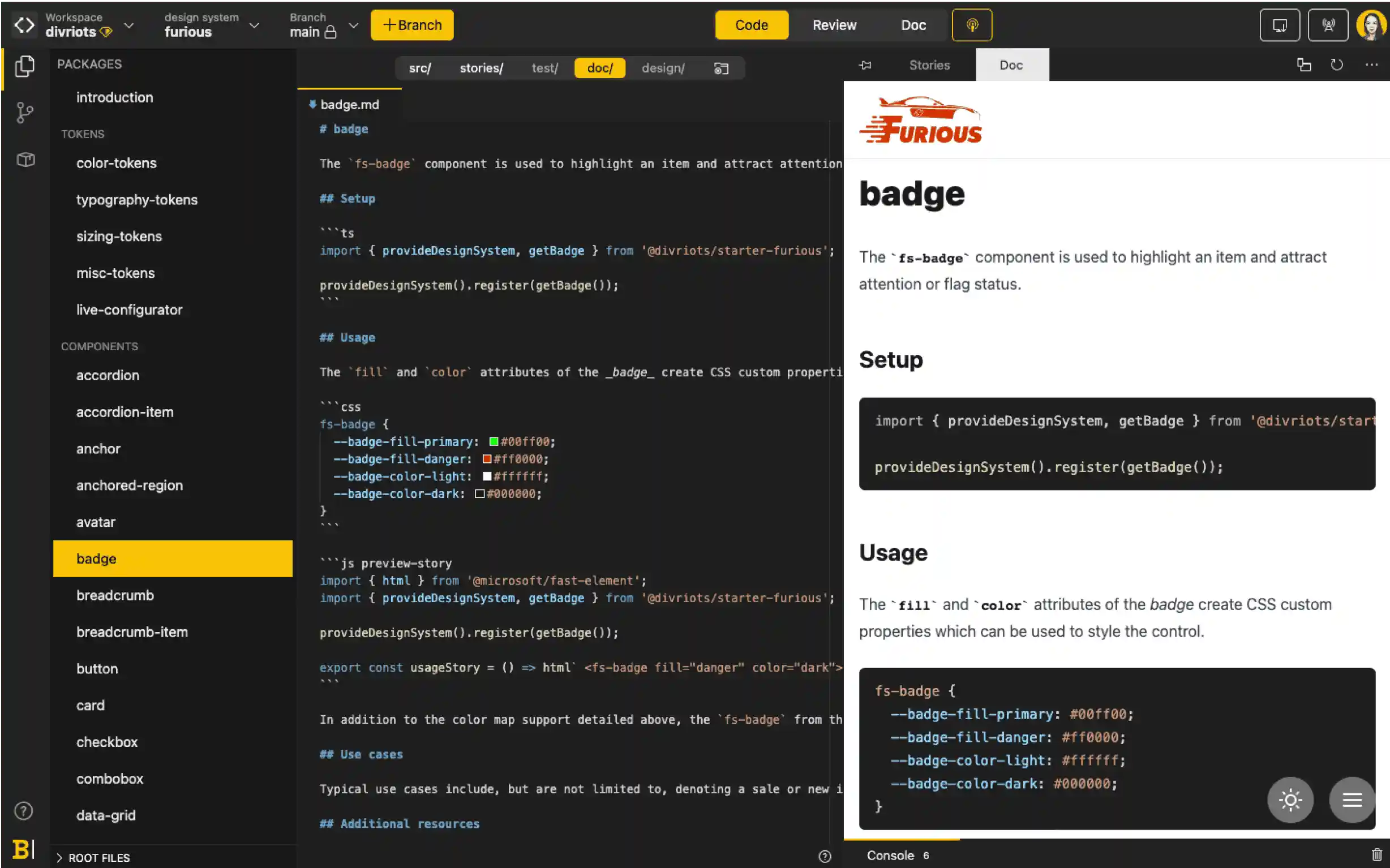Open the packages panel with the box icon
The image size is (1390, 868).
point(24,160)
